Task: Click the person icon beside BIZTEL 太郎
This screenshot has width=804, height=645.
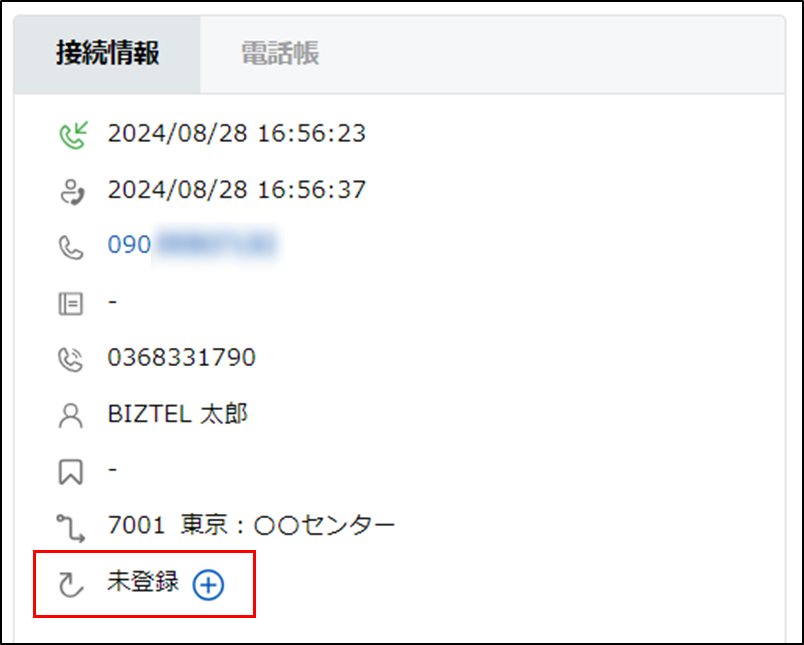Action: pyautogui.click(x=70, y=416)
